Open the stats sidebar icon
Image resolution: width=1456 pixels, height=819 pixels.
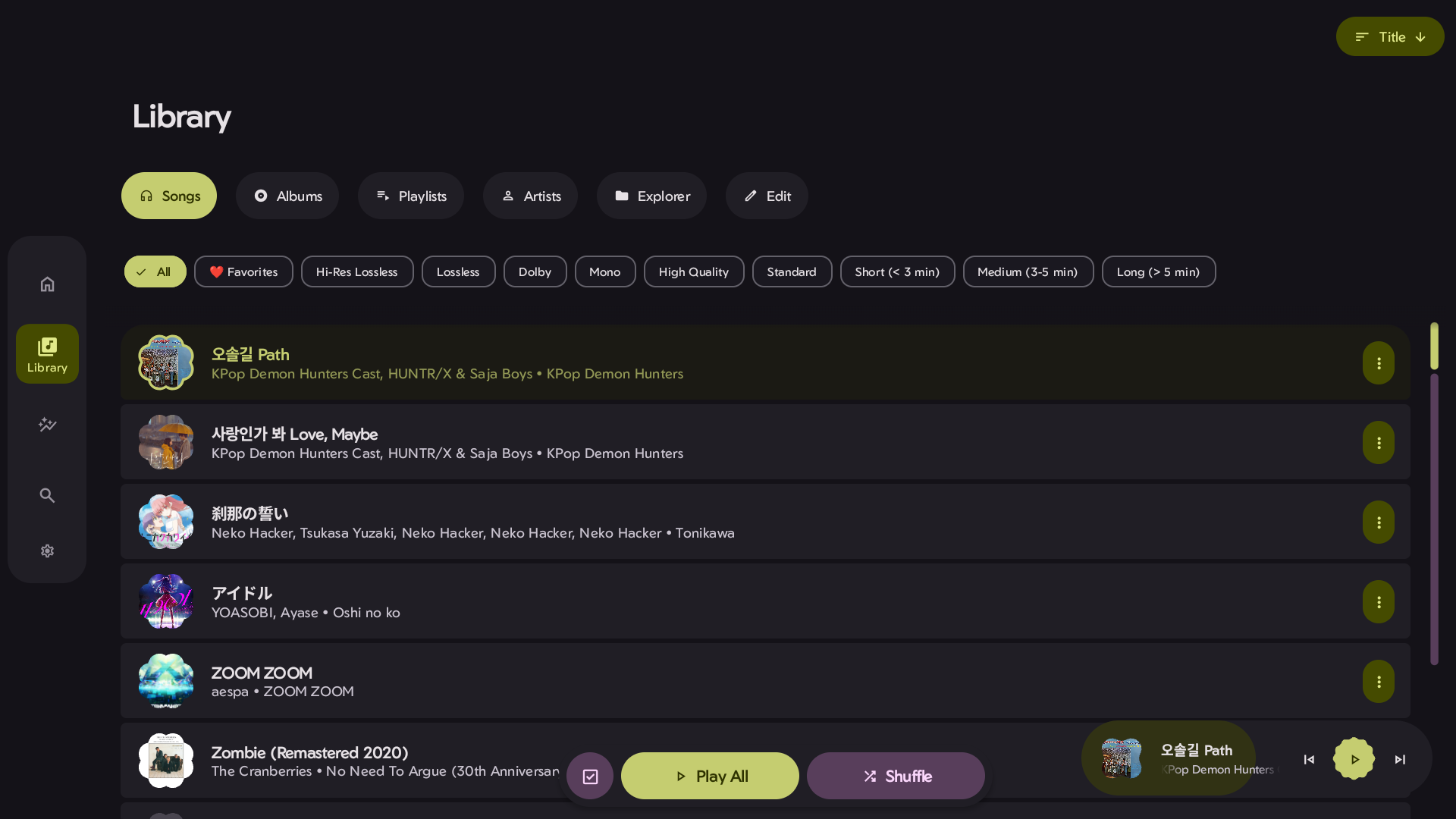[x=47, y=425]
